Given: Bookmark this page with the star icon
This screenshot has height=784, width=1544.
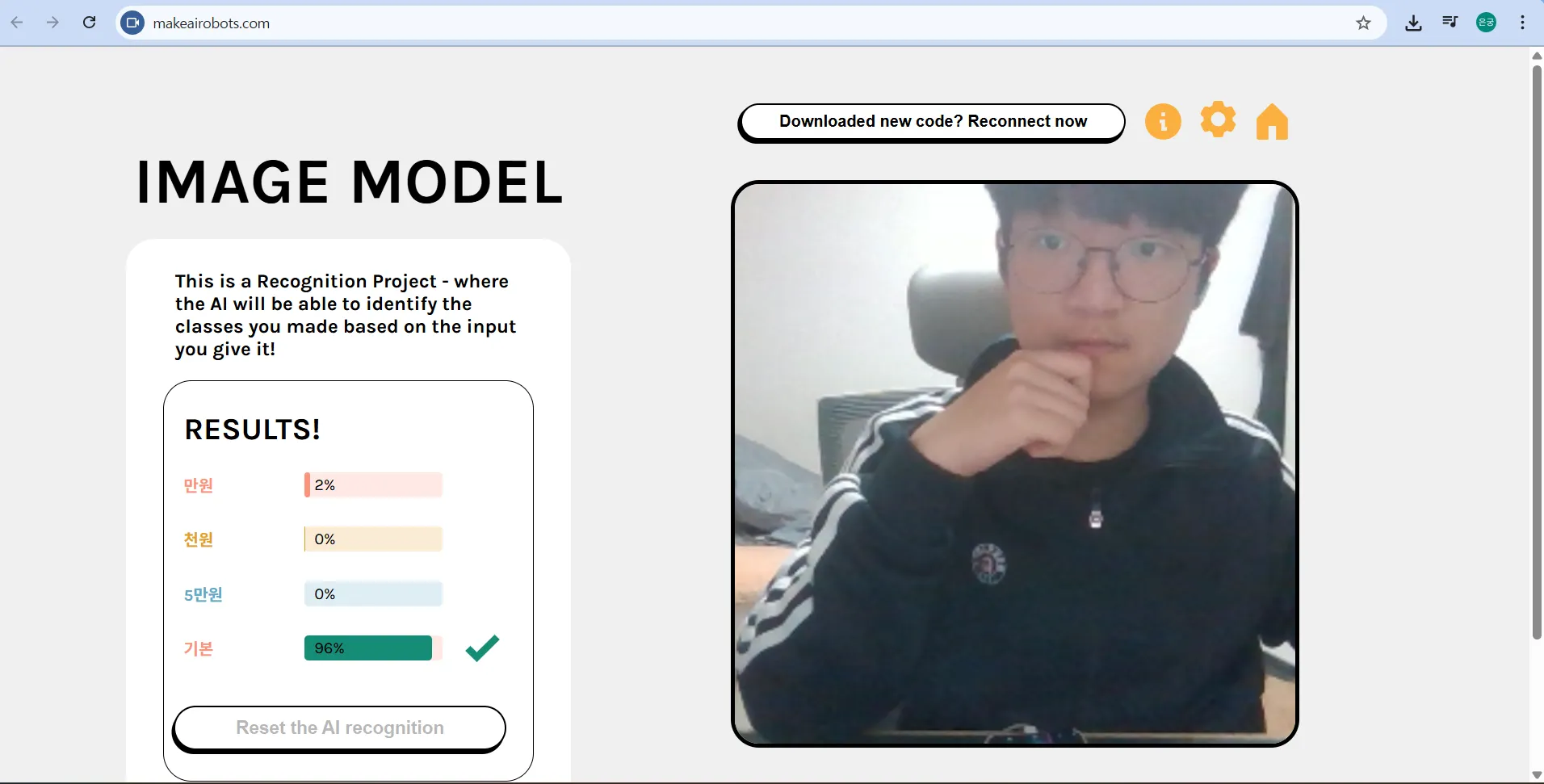Looking at the screenshot, I should 1364,23.
